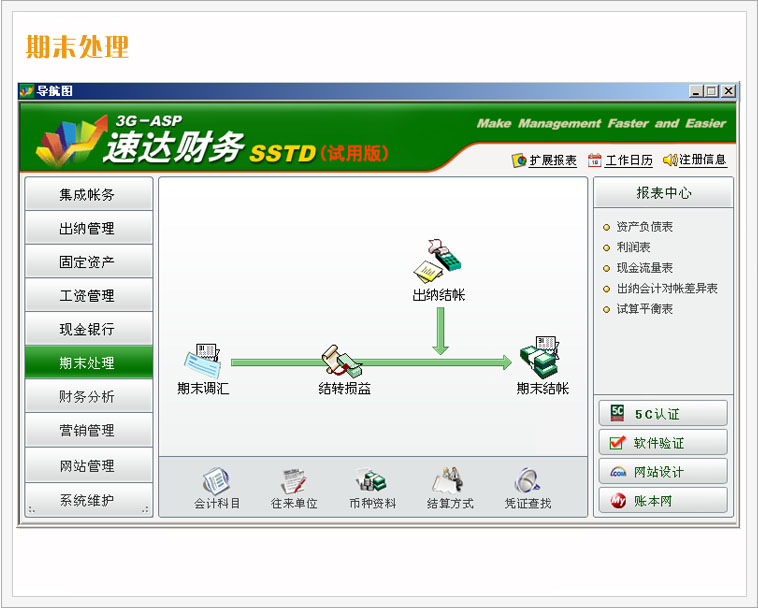
Task: Click the 注册信息 link text
Action: click(703, 160)
